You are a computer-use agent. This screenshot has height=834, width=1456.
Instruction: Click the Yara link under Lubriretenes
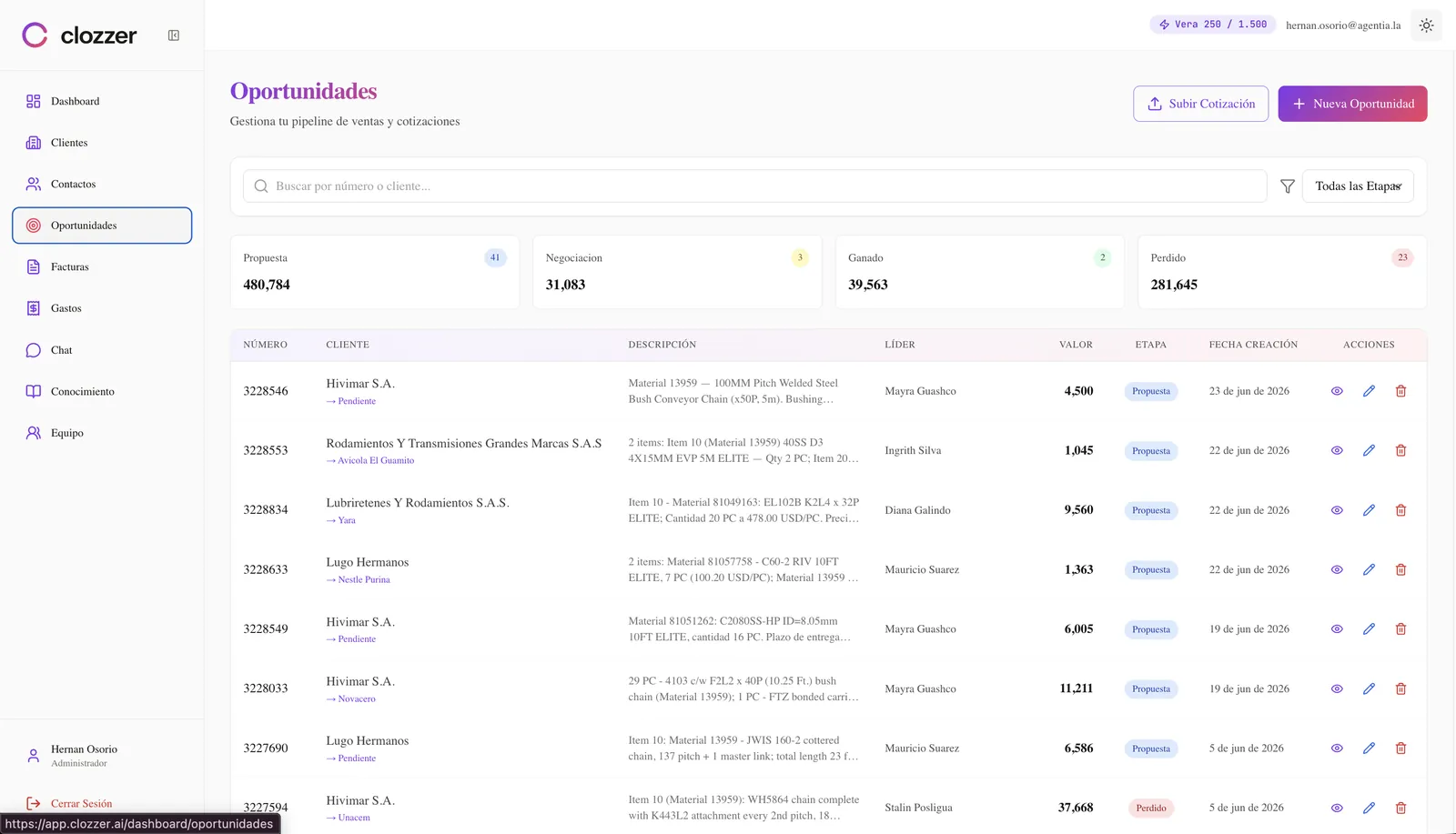point(341,521)
